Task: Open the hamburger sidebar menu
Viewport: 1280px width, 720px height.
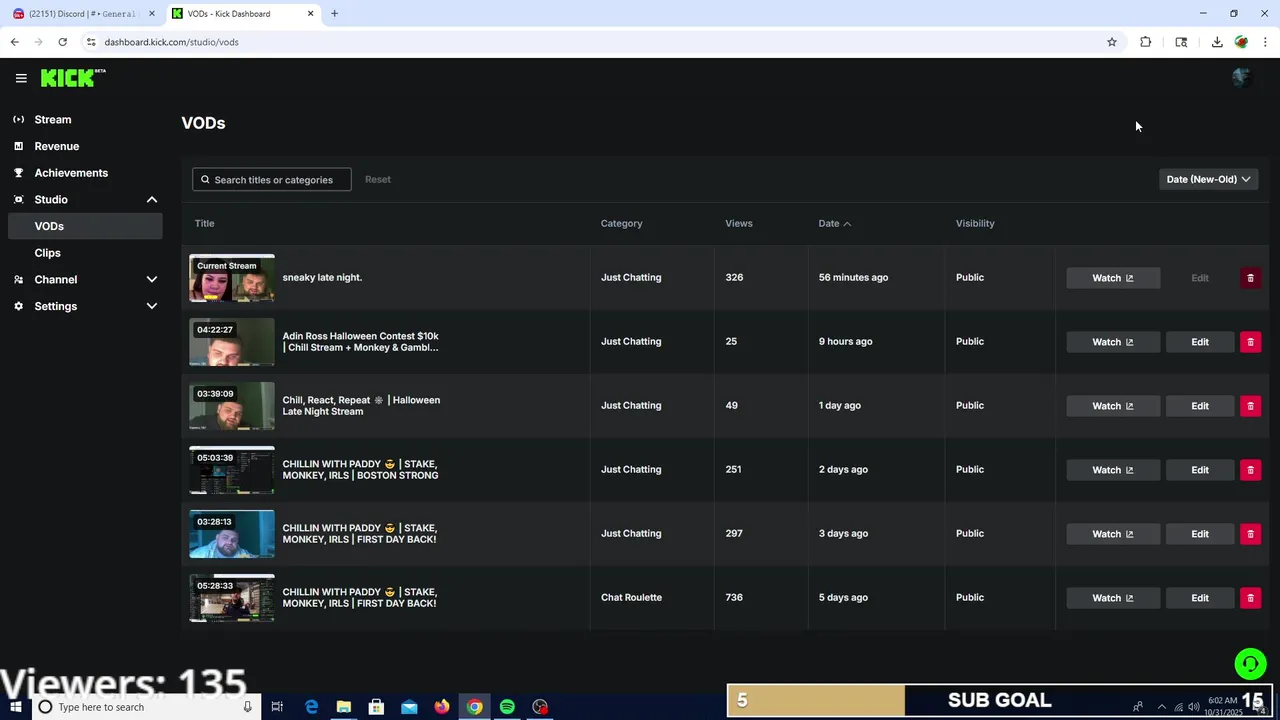Action: [x=21, y=78]
